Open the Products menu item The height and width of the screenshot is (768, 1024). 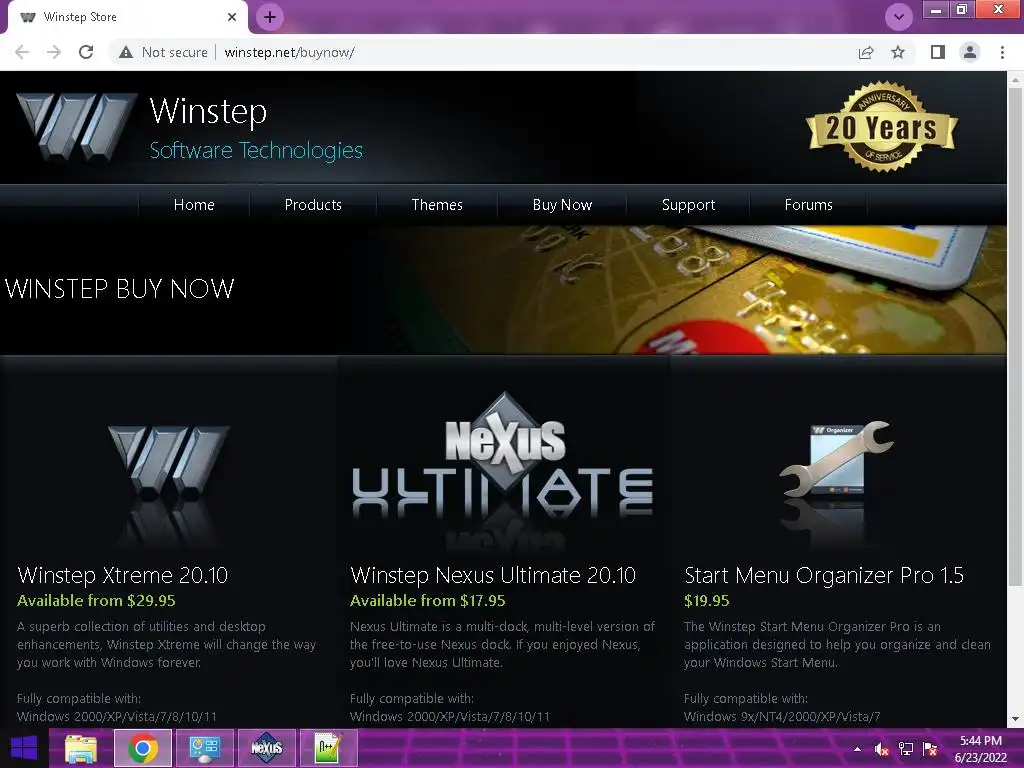click(313, 205)
